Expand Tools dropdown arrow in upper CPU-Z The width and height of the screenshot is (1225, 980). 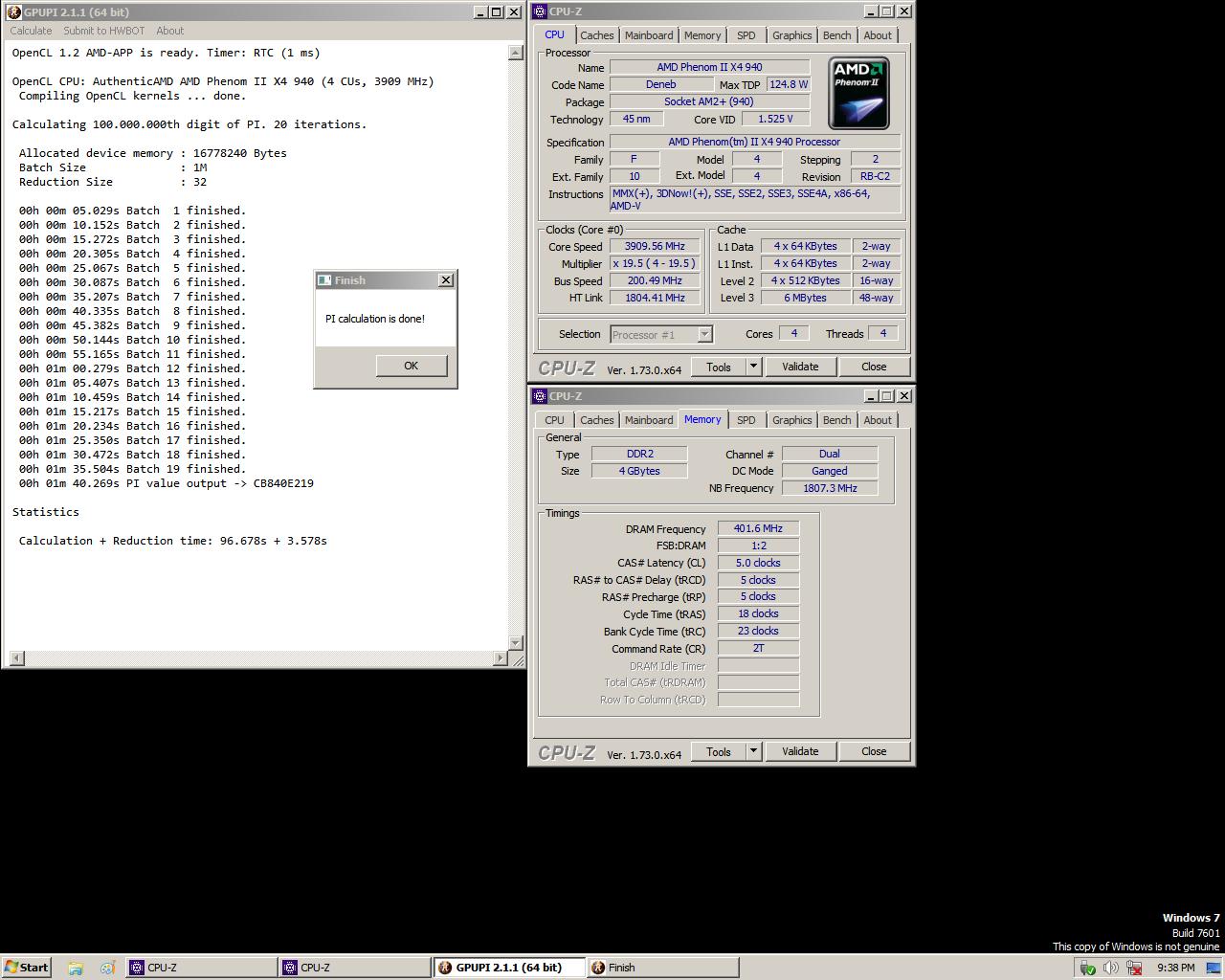point(753,367)
